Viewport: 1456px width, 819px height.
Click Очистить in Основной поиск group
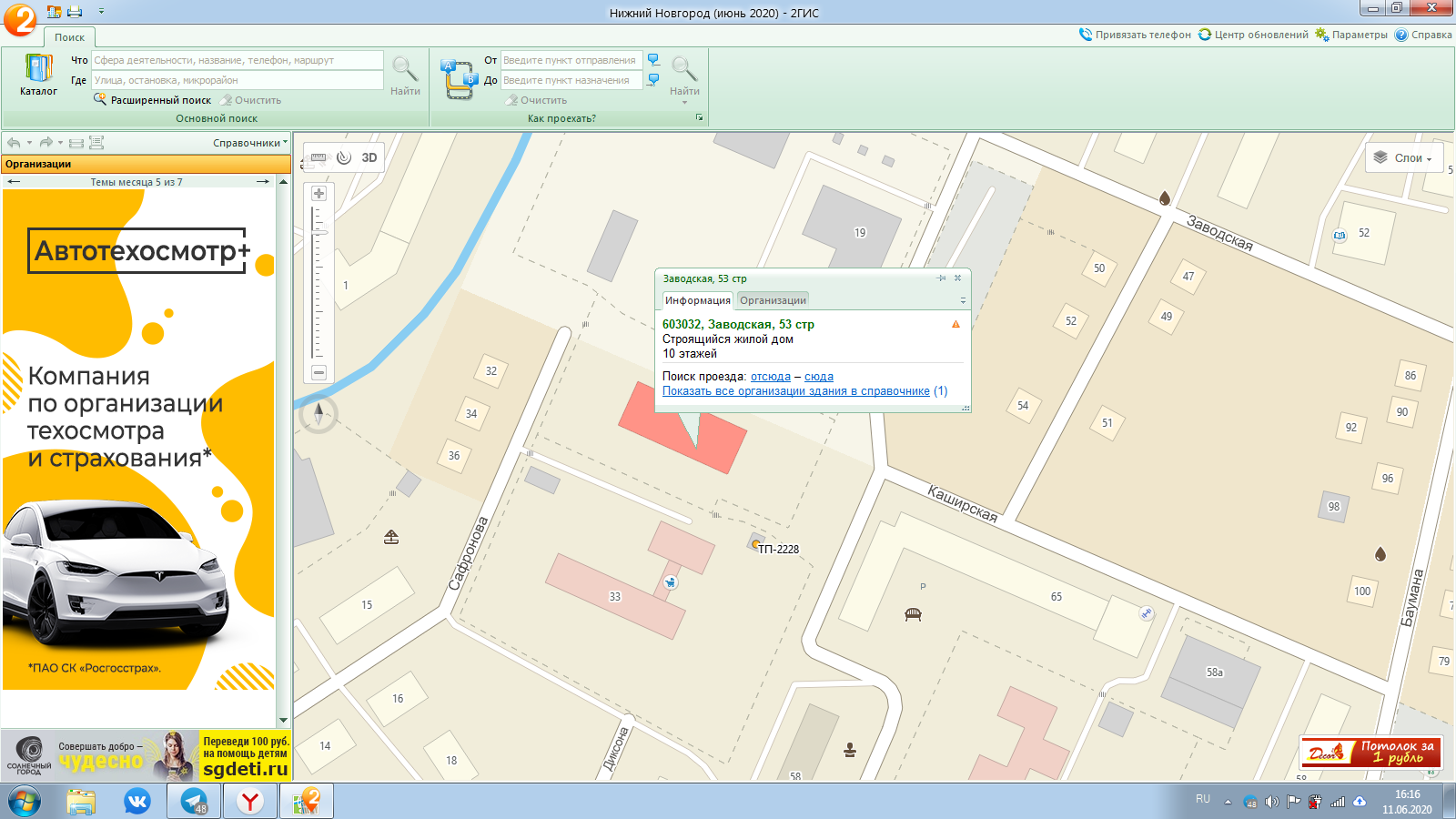[251, 100]
